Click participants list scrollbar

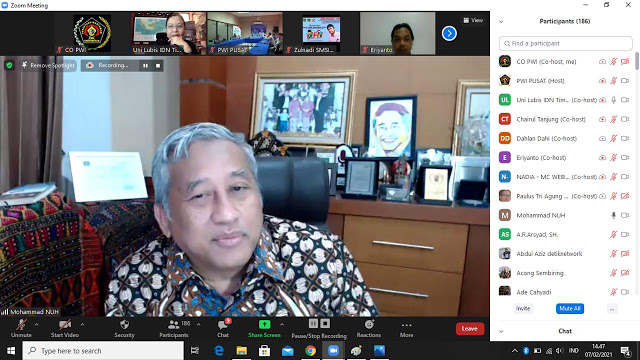point(636,61)
